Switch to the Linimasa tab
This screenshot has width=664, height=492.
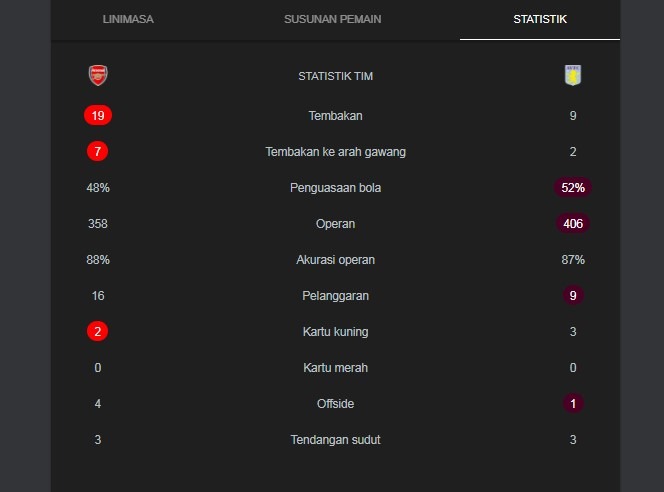pyautogui.click(x=128, y=19)
